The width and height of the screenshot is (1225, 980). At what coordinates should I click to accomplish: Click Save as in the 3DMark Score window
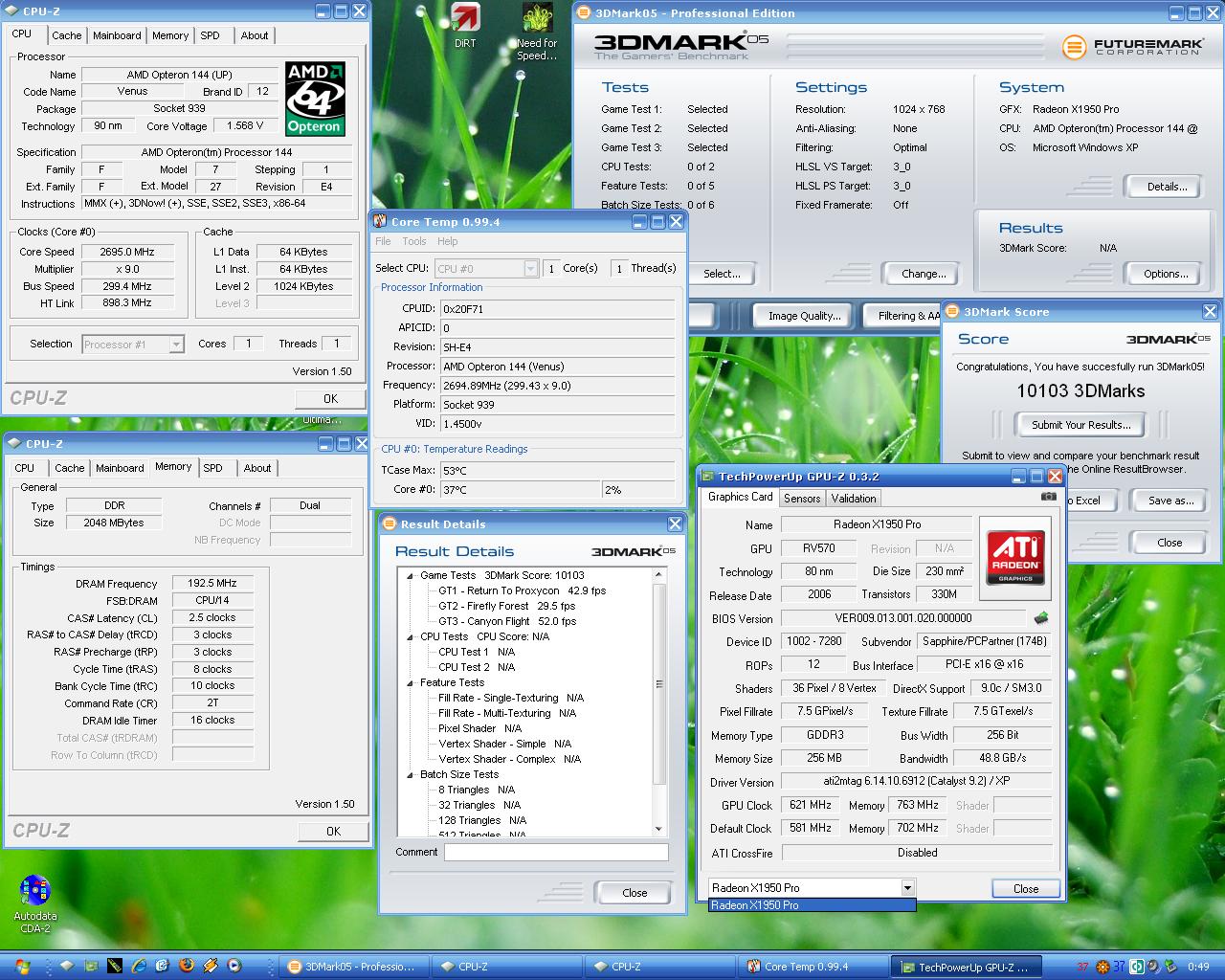1170,501
